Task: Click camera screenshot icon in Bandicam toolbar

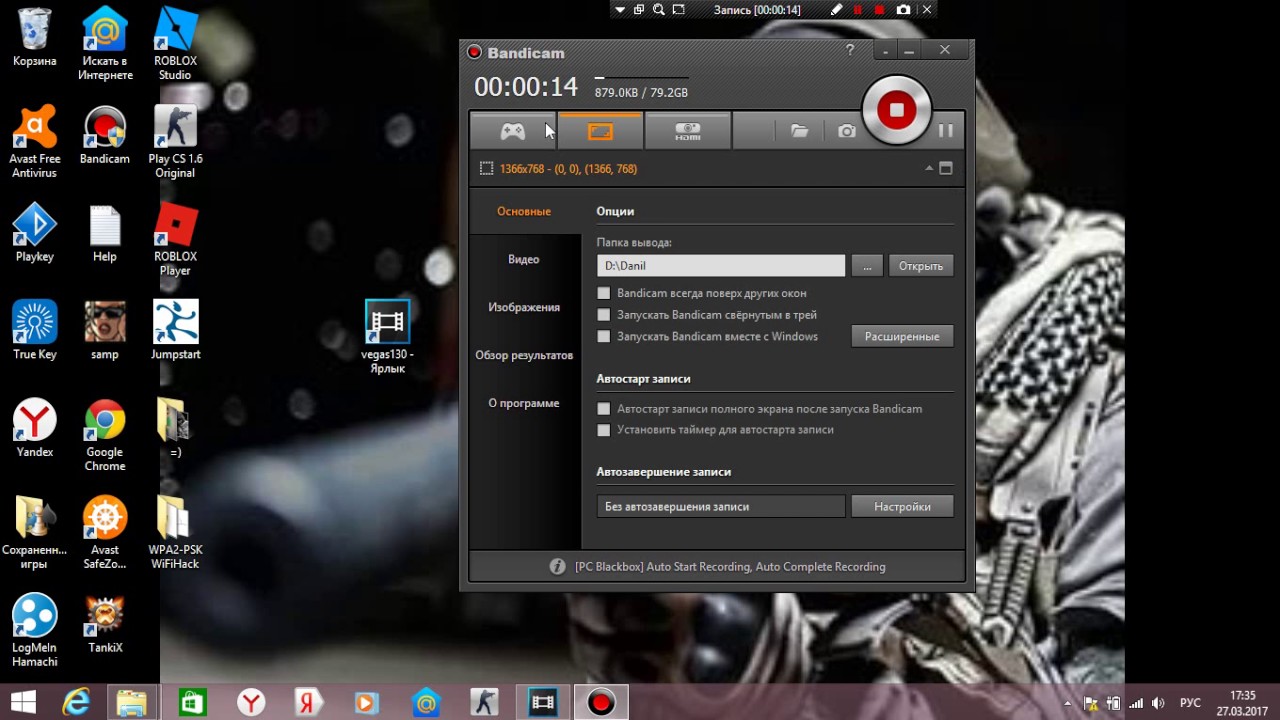Action: (x=847, y=131)
